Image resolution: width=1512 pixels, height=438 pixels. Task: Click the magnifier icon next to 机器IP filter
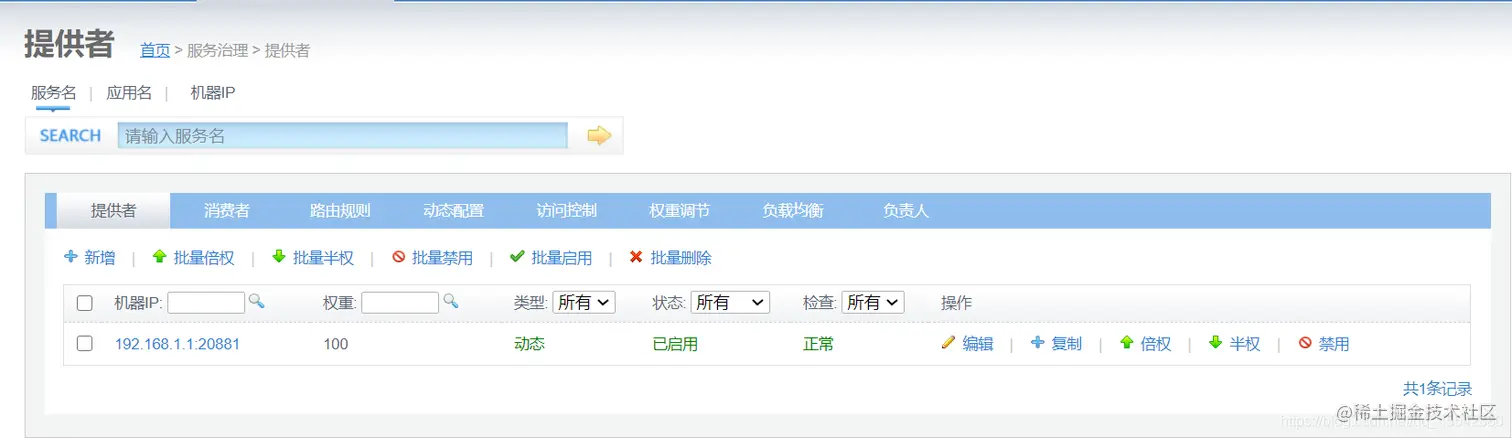pos(257,300)
